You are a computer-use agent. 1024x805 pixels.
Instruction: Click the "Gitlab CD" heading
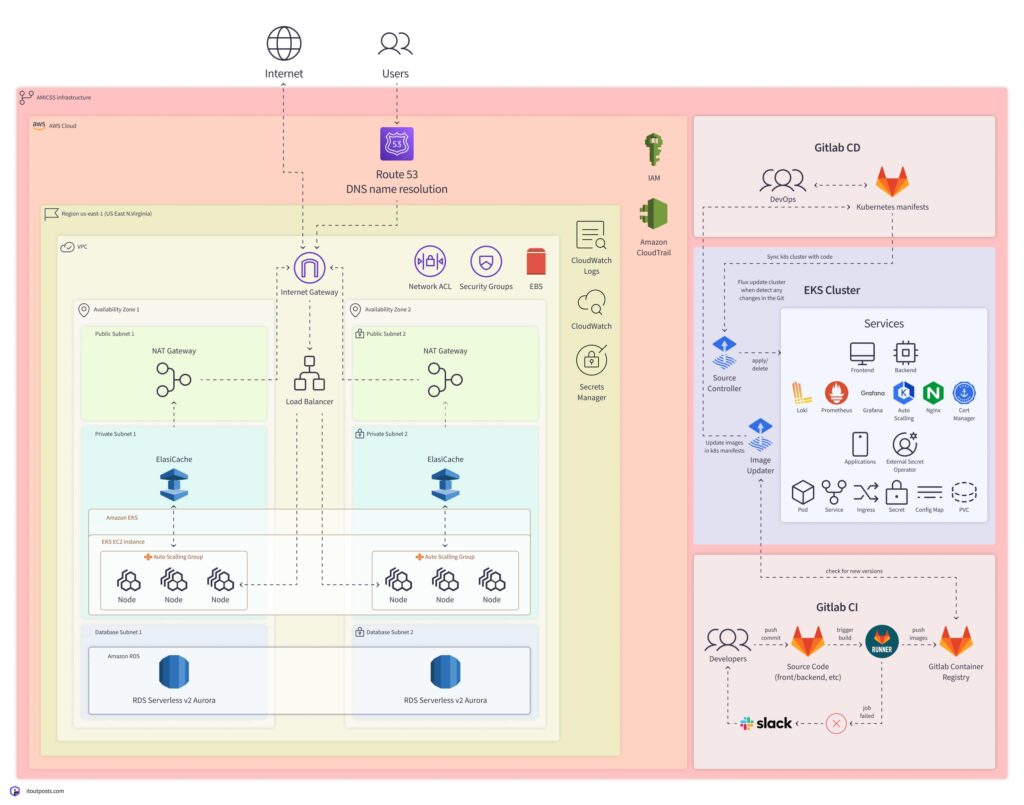837,148
